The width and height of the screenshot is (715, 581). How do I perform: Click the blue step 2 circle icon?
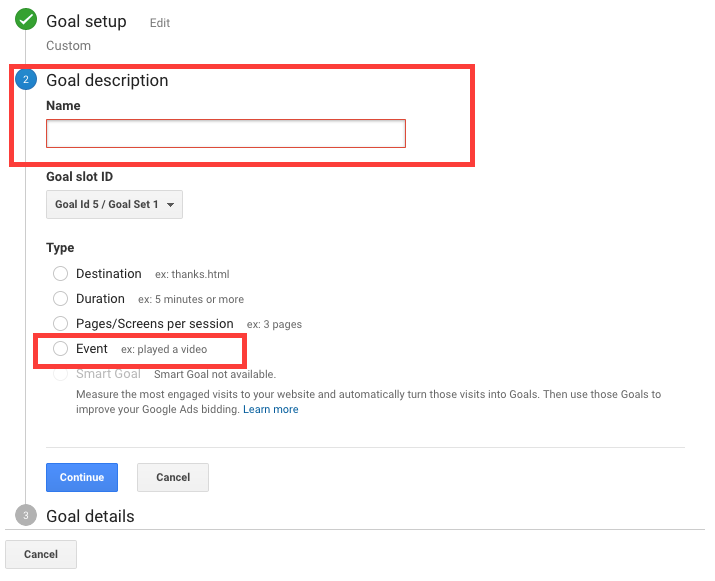tap(26, 79)
